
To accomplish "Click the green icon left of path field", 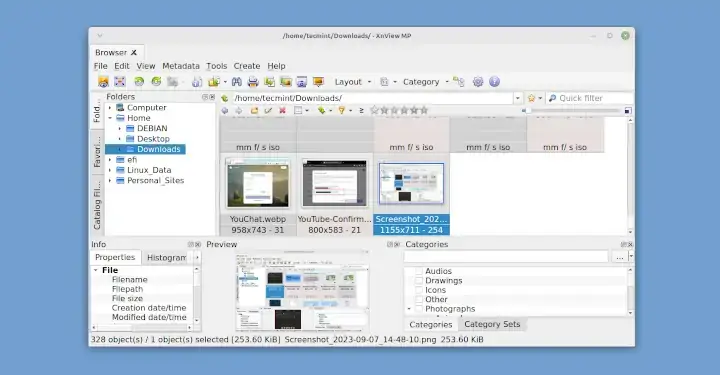I will (225, 98).
